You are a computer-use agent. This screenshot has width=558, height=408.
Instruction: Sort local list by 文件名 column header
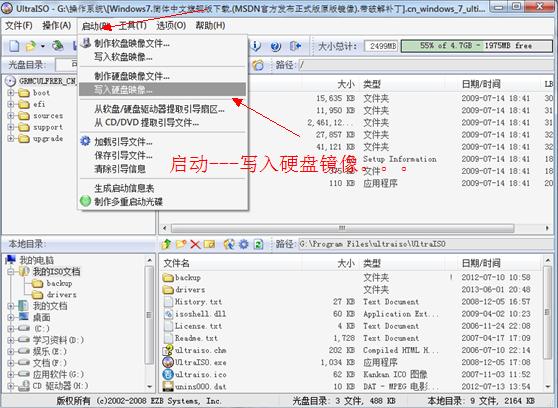(230, 263)
